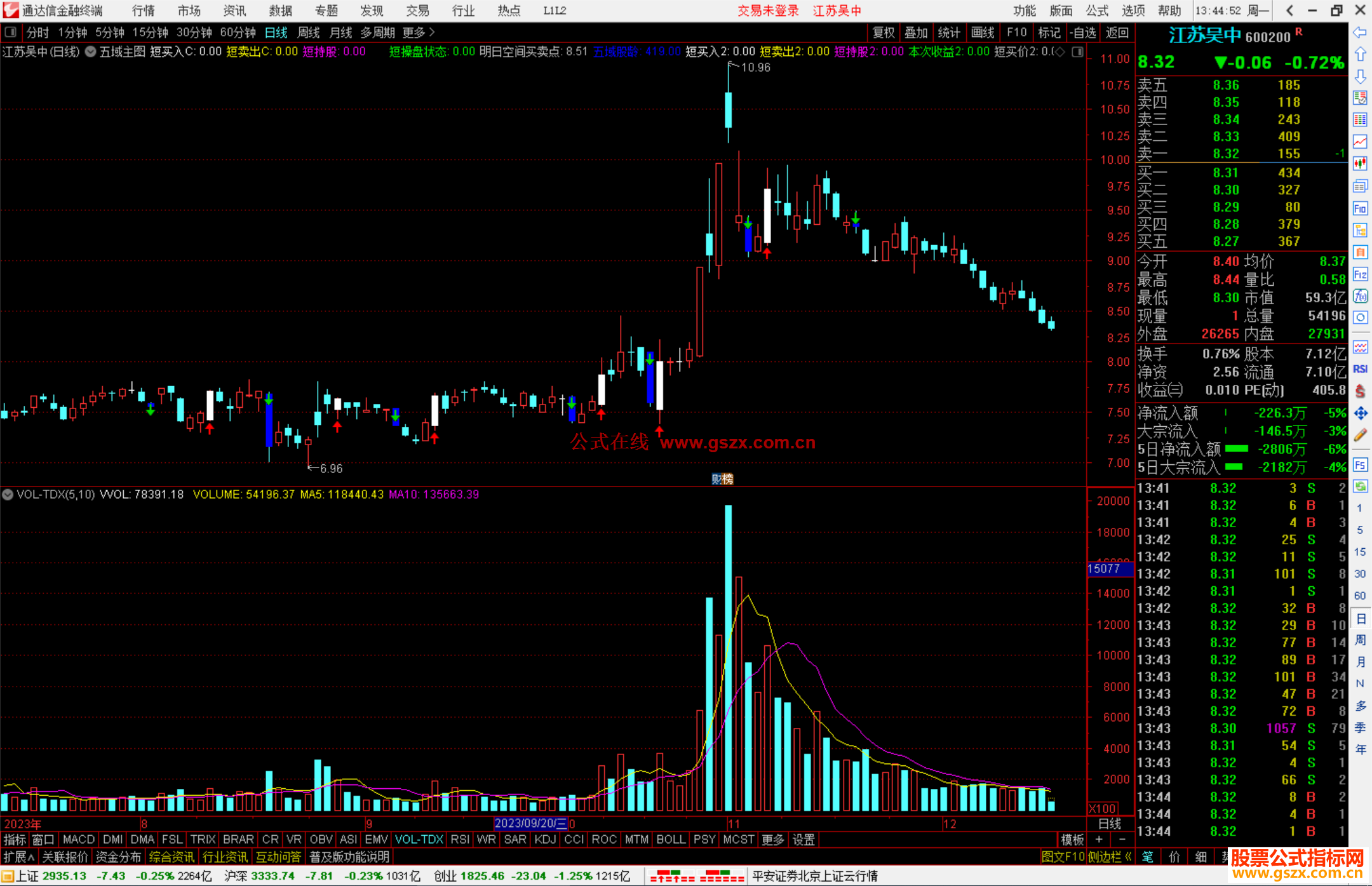Toggle the main chart indicator circle next to 五域主图
Screen dimensions: 1372x886
point(91,51)
